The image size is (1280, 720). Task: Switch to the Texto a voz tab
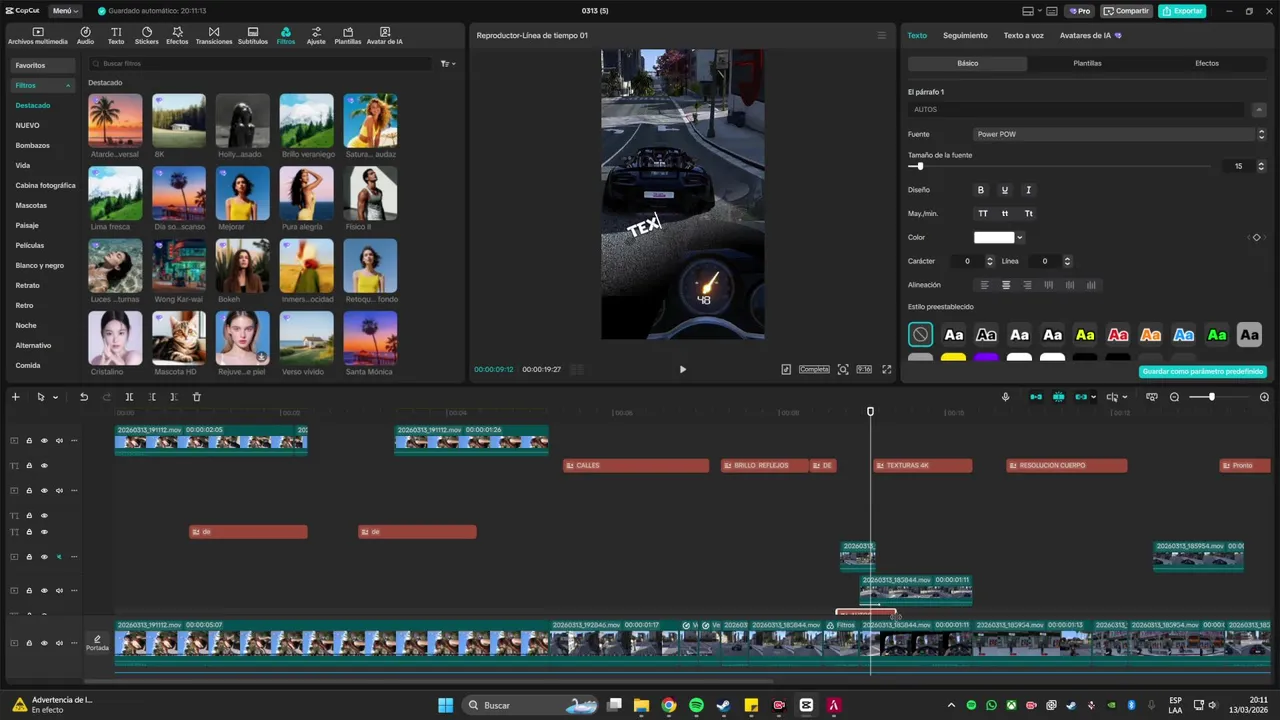pos(1024,36)
